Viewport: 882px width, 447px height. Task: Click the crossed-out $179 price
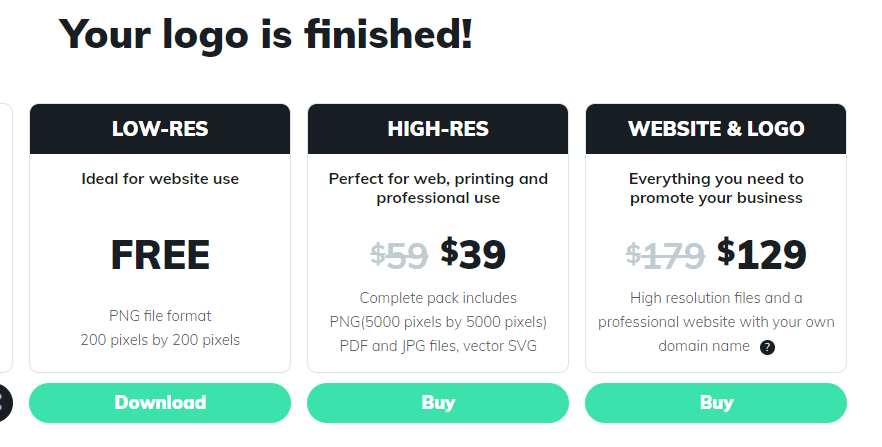coord(665,256)
